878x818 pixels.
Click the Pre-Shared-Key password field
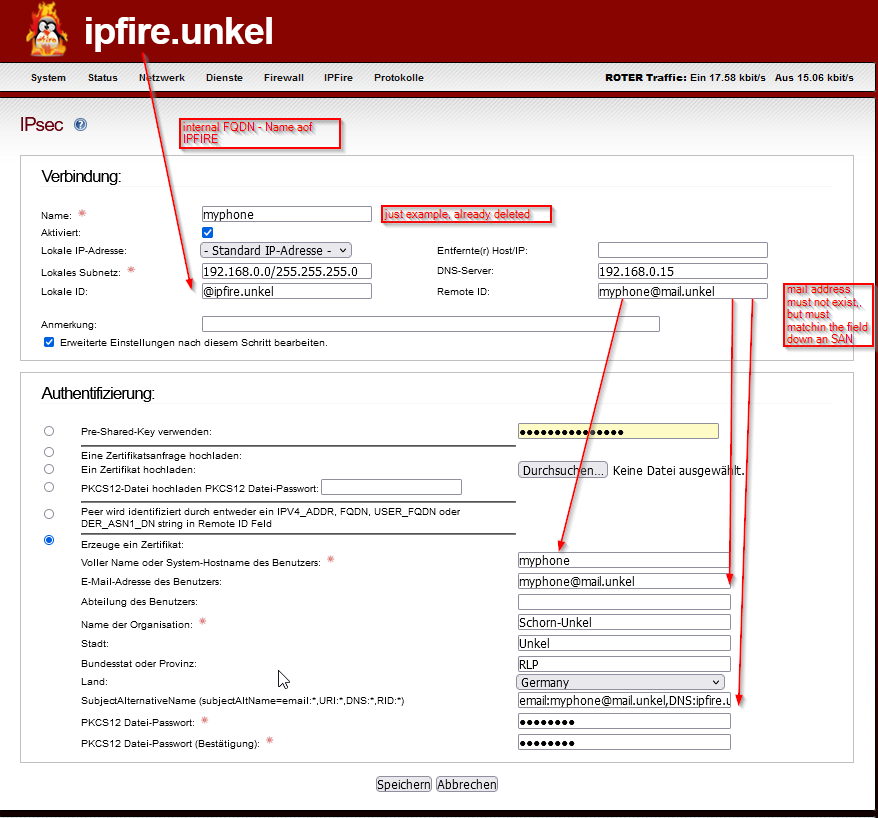click(x=618, y=431)
